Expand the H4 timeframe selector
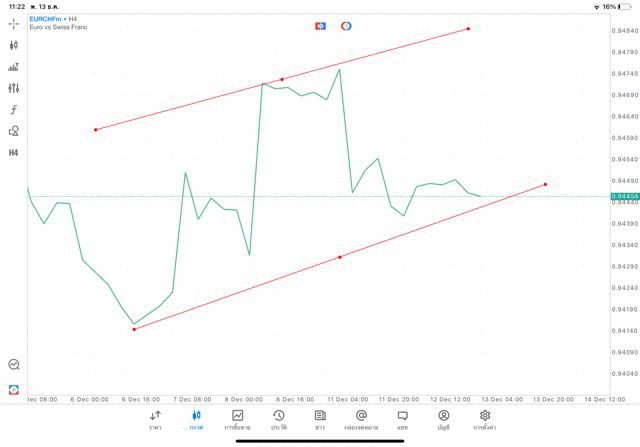The height and width of the screenshot is (447, 640). point(14,153)
